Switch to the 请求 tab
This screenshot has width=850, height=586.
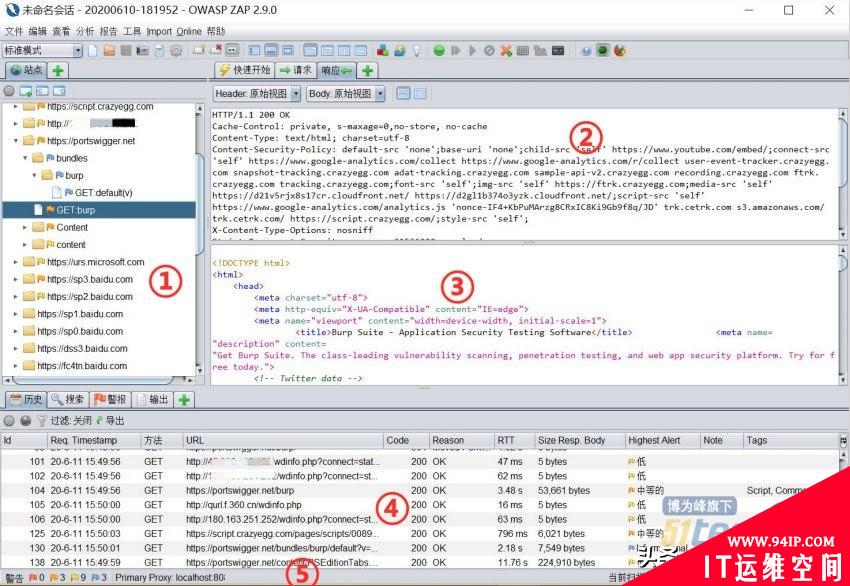tap(296, 70)
